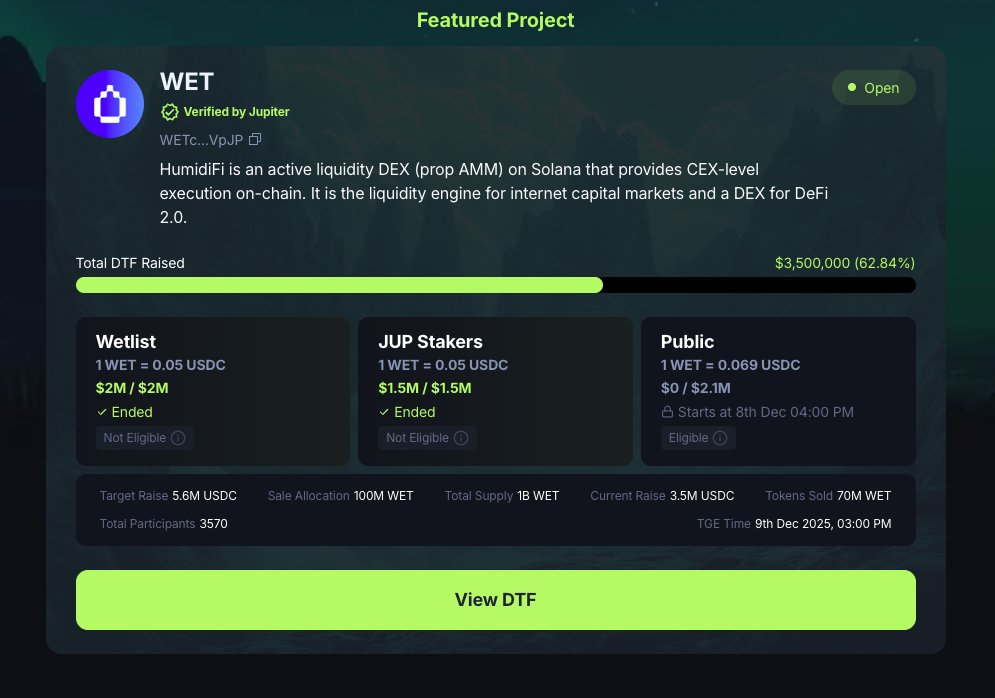Screen dimensions: 995x698
Task: Click the View DTF button
Action: tap(496, 599)
